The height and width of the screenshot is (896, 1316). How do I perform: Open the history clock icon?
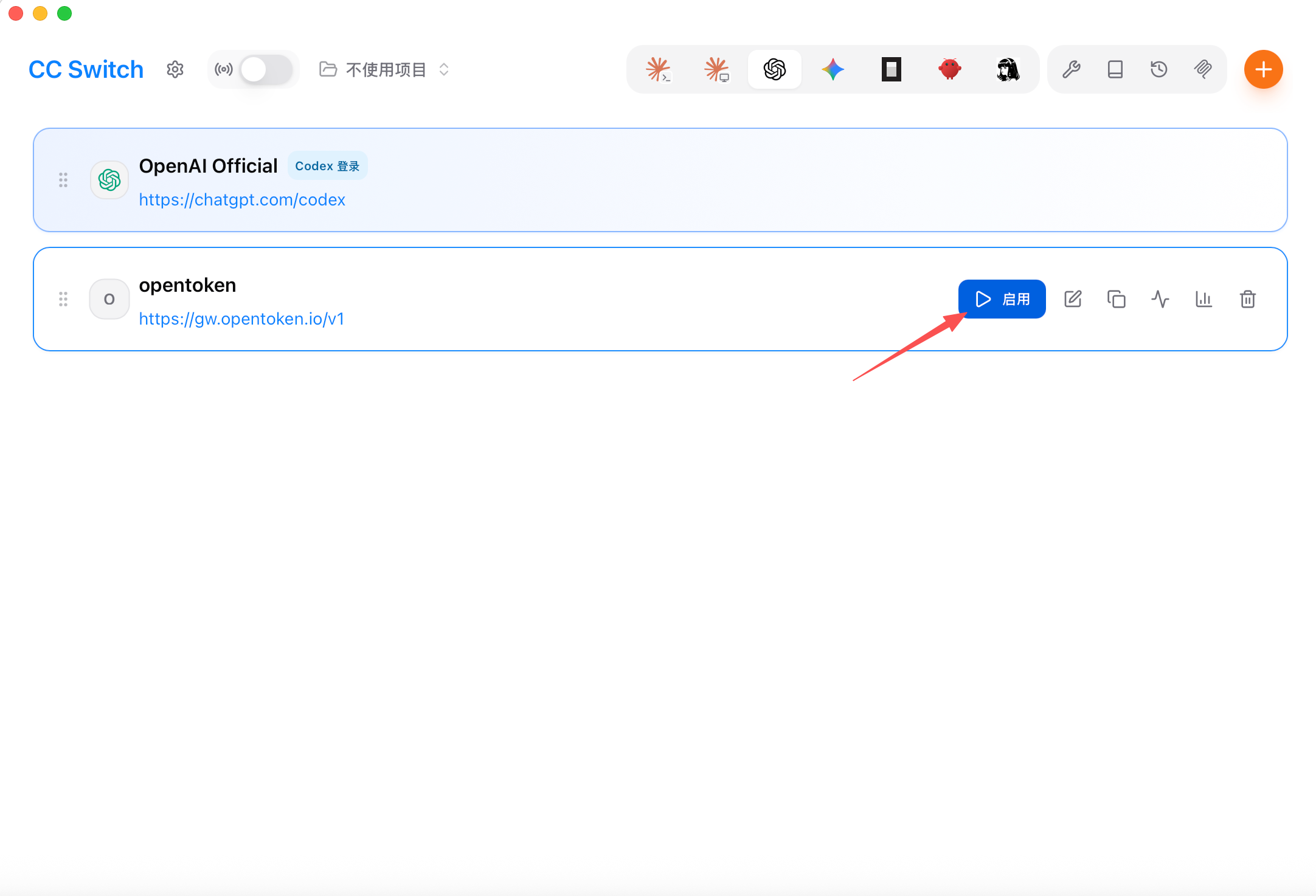click(x=1159, y=69)
